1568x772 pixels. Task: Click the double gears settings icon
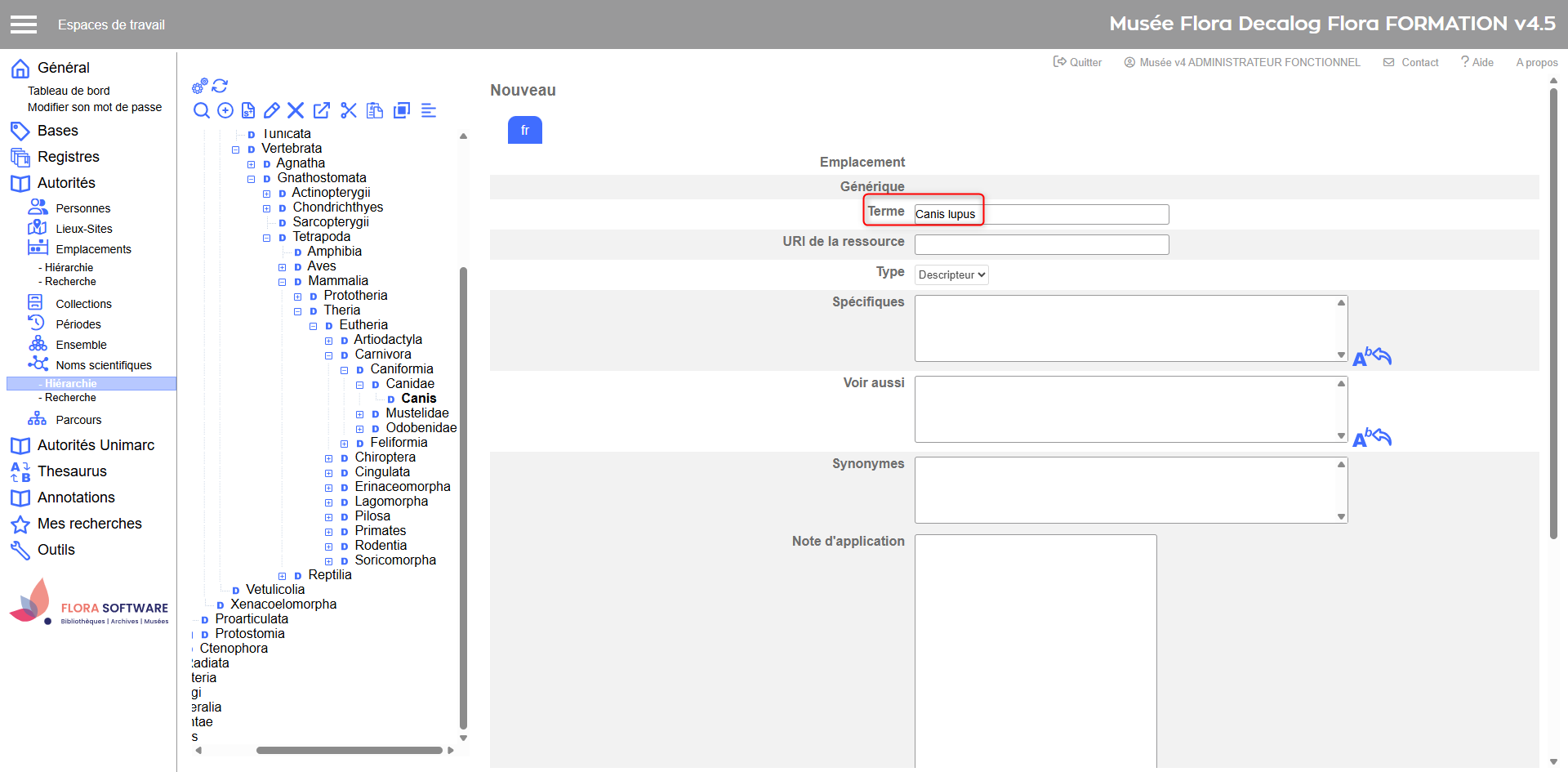coord(199,86)
